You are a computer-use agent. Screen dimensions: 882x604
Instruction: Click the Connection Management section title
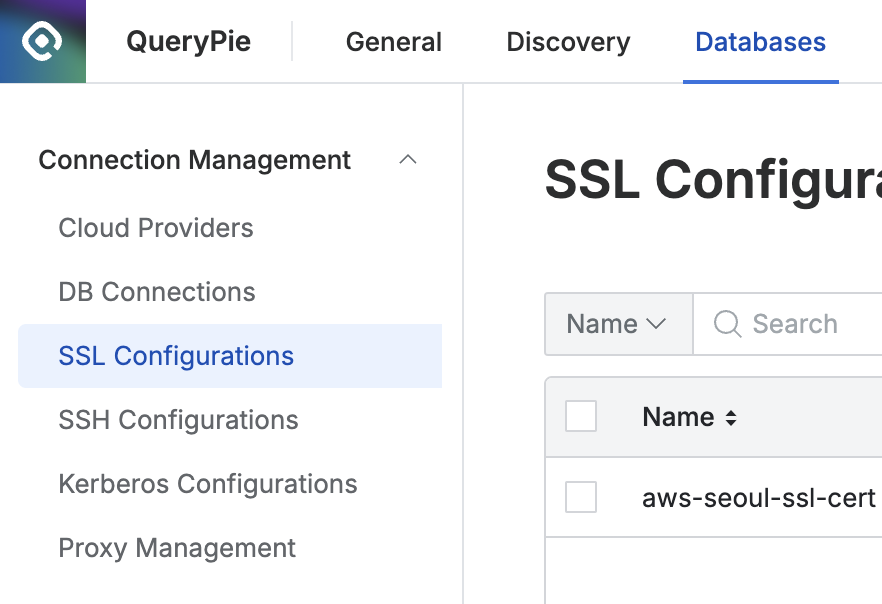195,160
